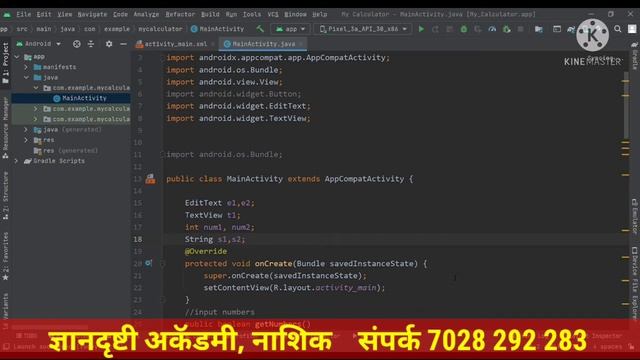Open the Code menu
Viewport: 640px width, 360px height.
(120, 14)
